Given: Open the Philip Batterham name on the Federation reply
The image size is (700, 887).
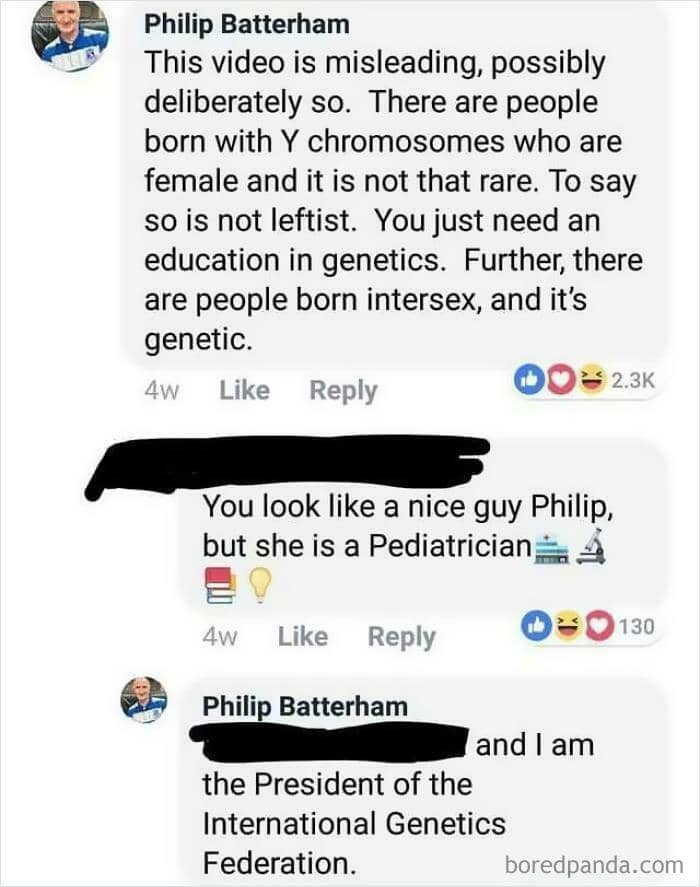Looking at the screenshot, I should (x=305, y=706).
